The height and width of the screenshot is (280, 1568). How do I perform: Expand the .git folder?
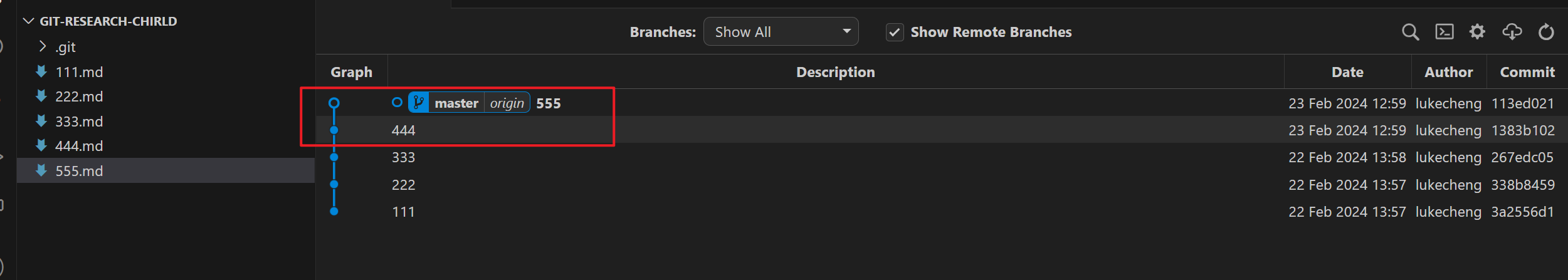[x=43, y=47]
